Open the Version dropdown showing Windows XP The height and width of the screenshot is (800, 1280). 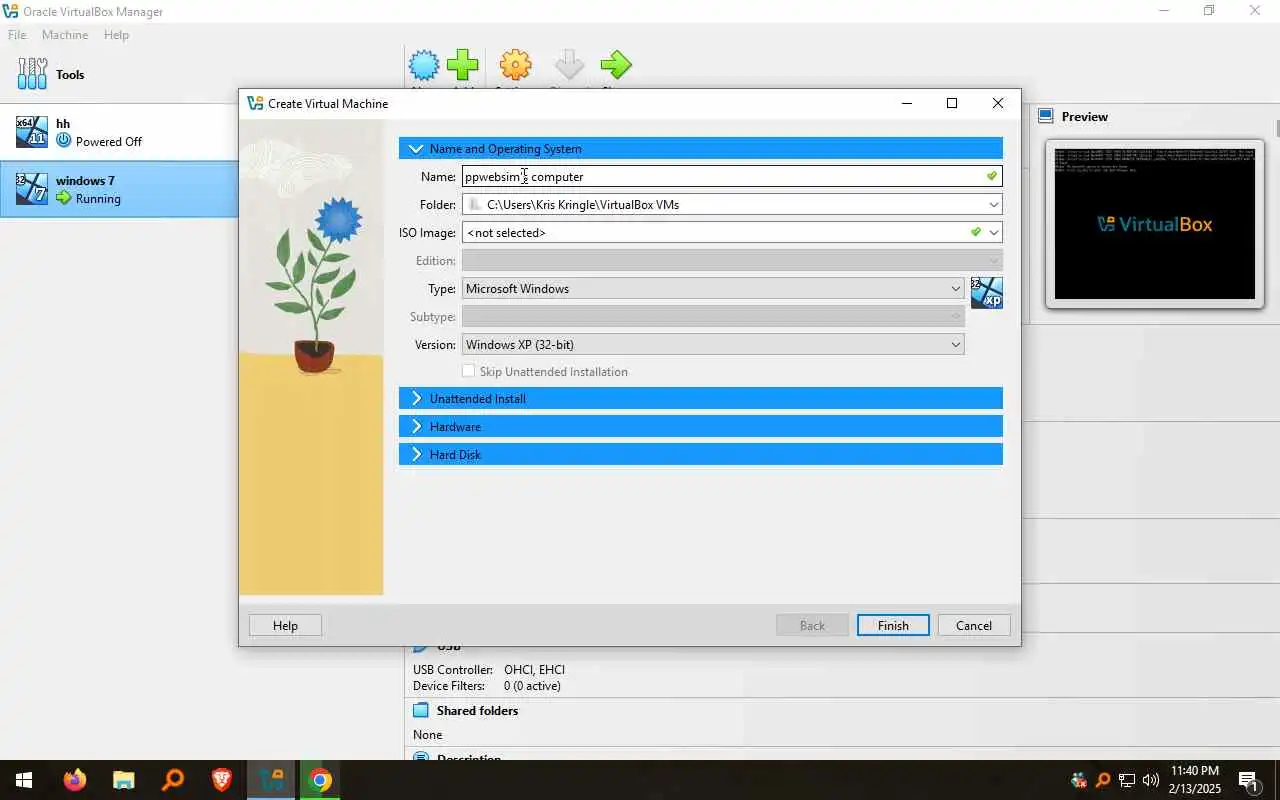tap(713, 344)
